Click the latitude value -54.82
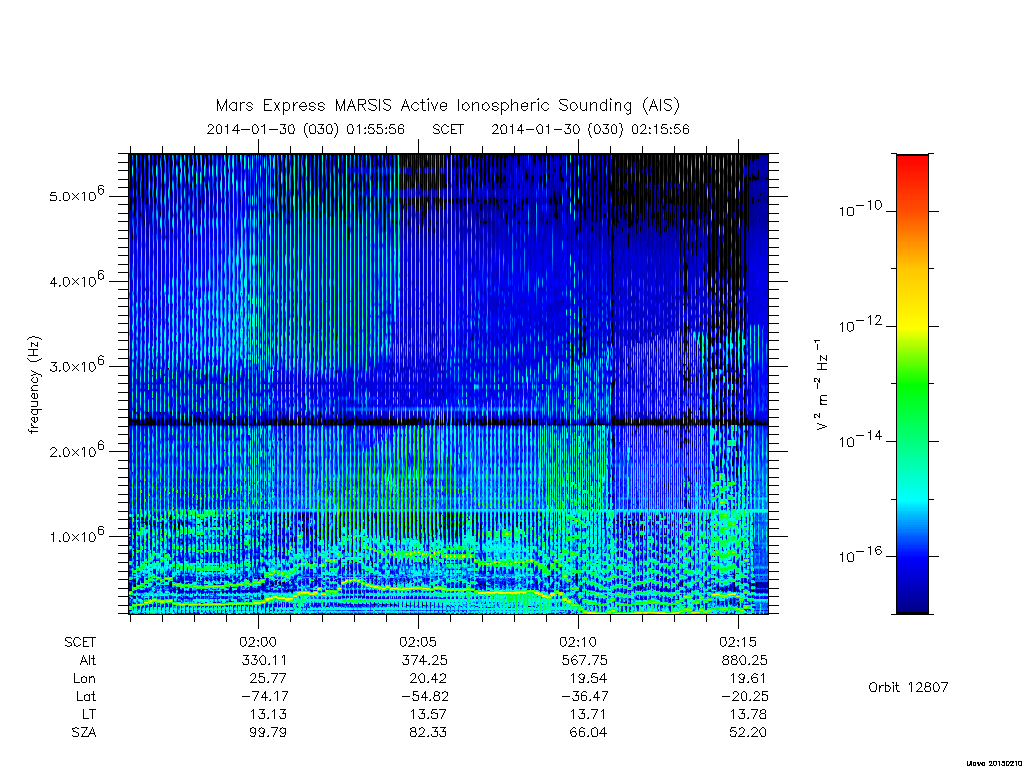The height and width of the screenshot is (768, 1024). coord(424,696)
